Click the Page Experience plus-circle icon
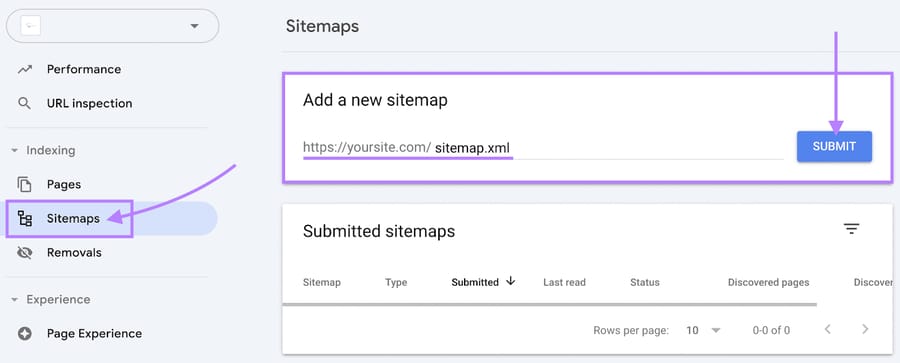 (25, 334)
